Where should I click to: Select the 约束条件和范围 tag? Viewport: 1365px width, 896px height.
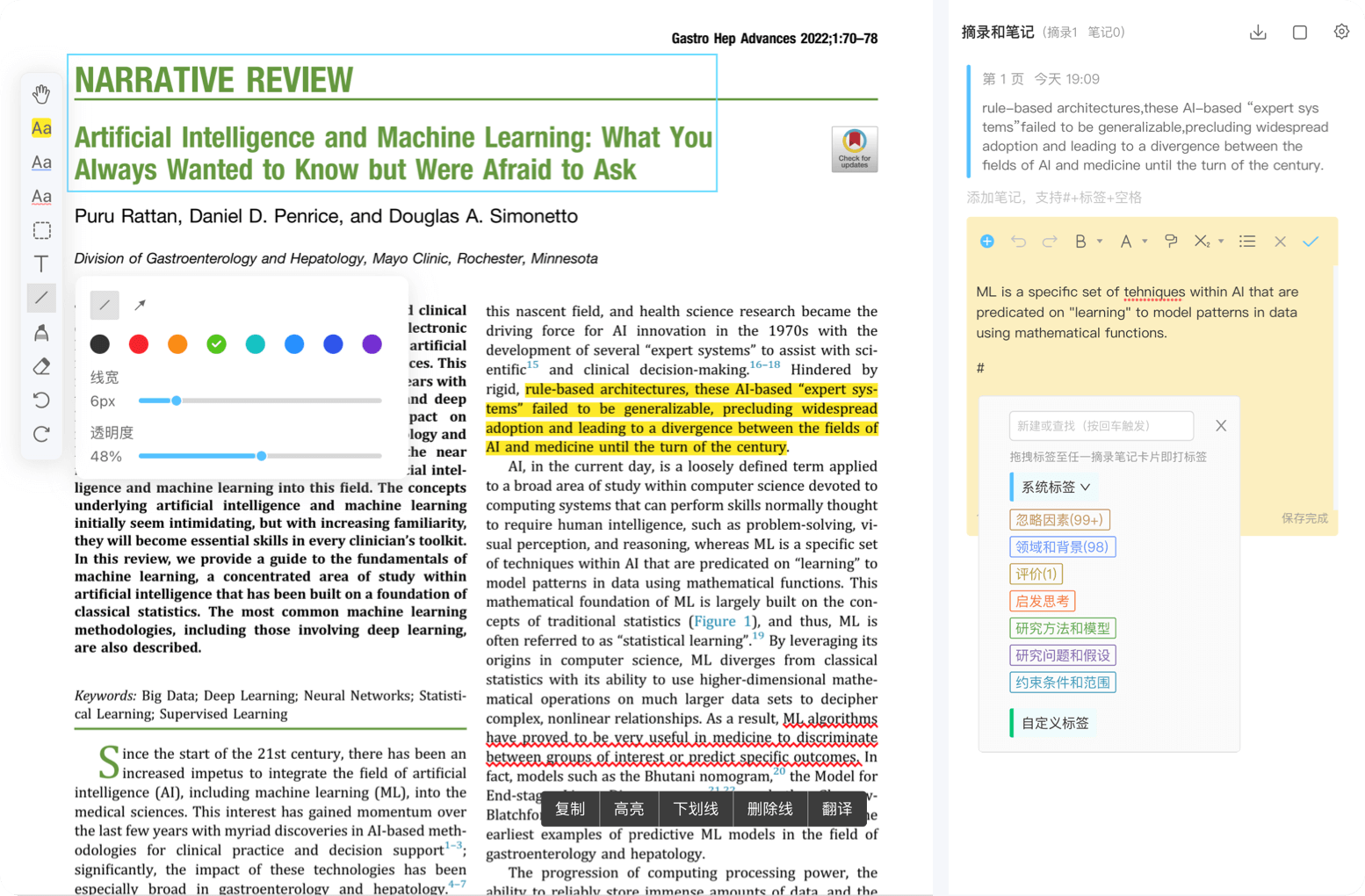coord(1063,683)
